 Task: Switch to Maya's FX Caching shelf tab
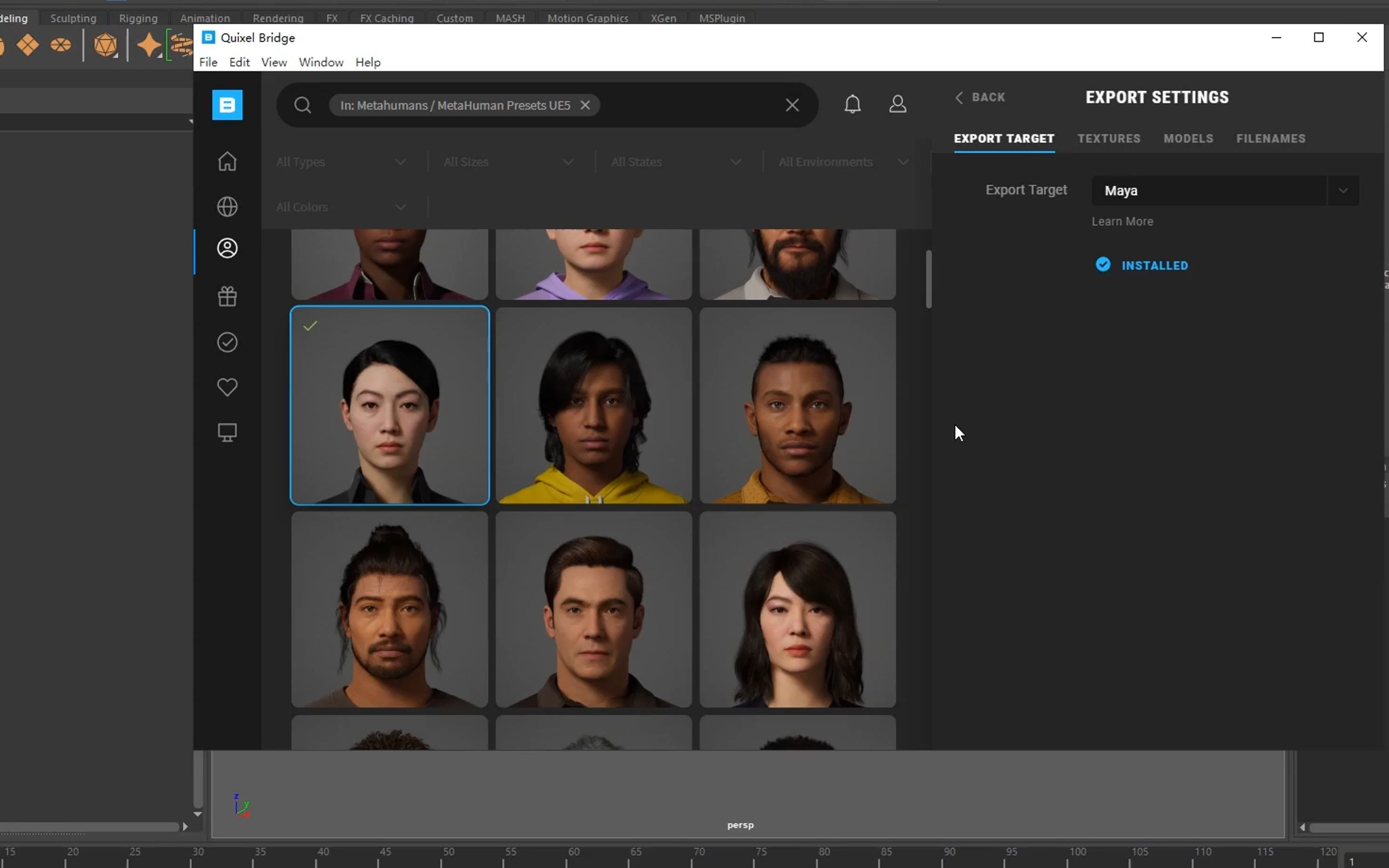(x=387, y=18)
